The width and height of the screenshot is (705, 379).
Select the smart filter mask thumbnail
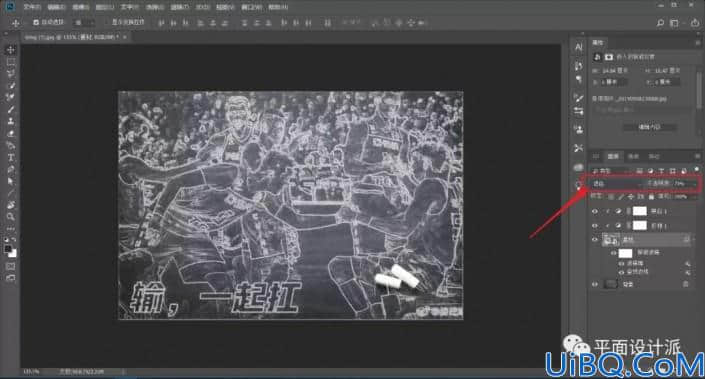click(x=626, y=253)
